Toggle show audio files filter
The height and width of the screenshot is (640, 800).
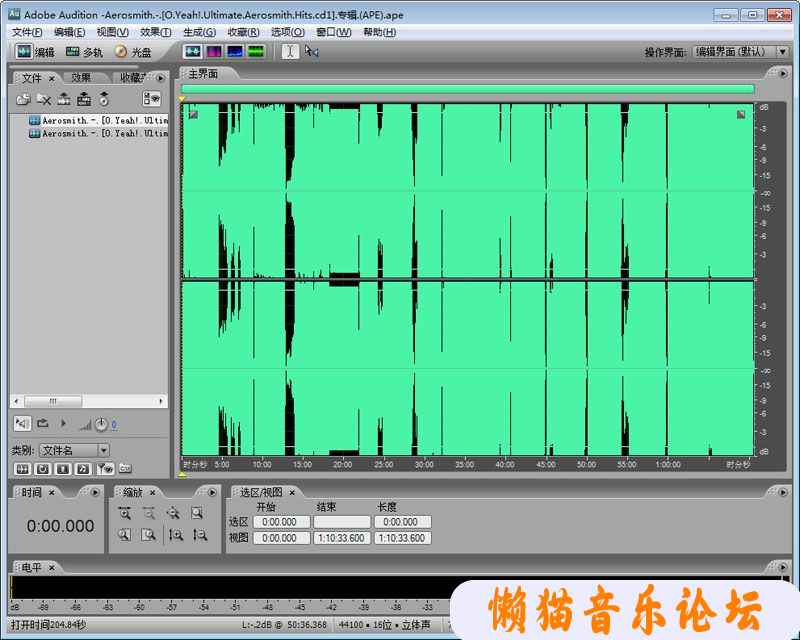22,469
